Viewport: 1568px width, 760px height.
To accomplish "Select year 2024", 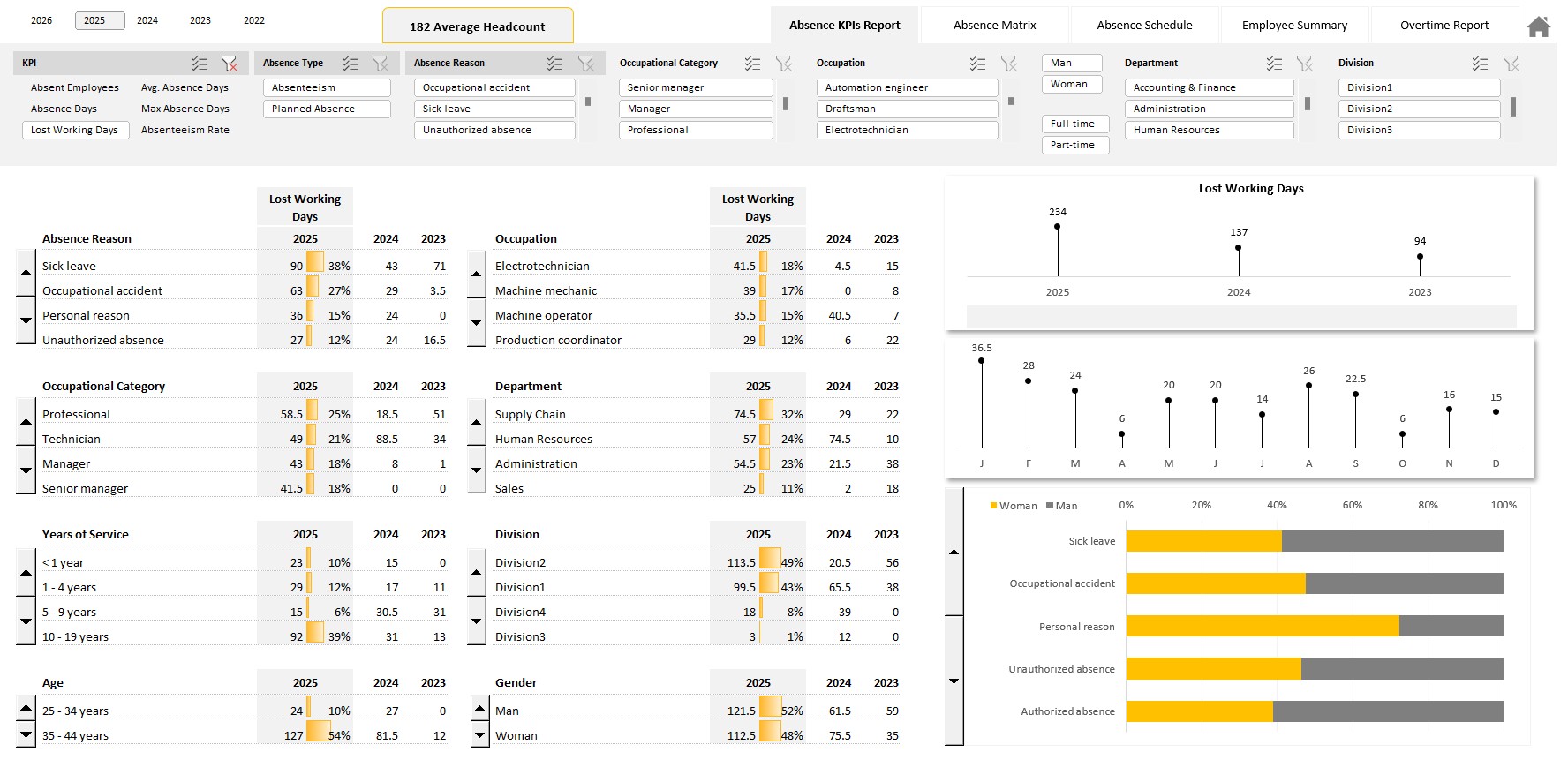I will pyautogui.click(x=147, y=20).
